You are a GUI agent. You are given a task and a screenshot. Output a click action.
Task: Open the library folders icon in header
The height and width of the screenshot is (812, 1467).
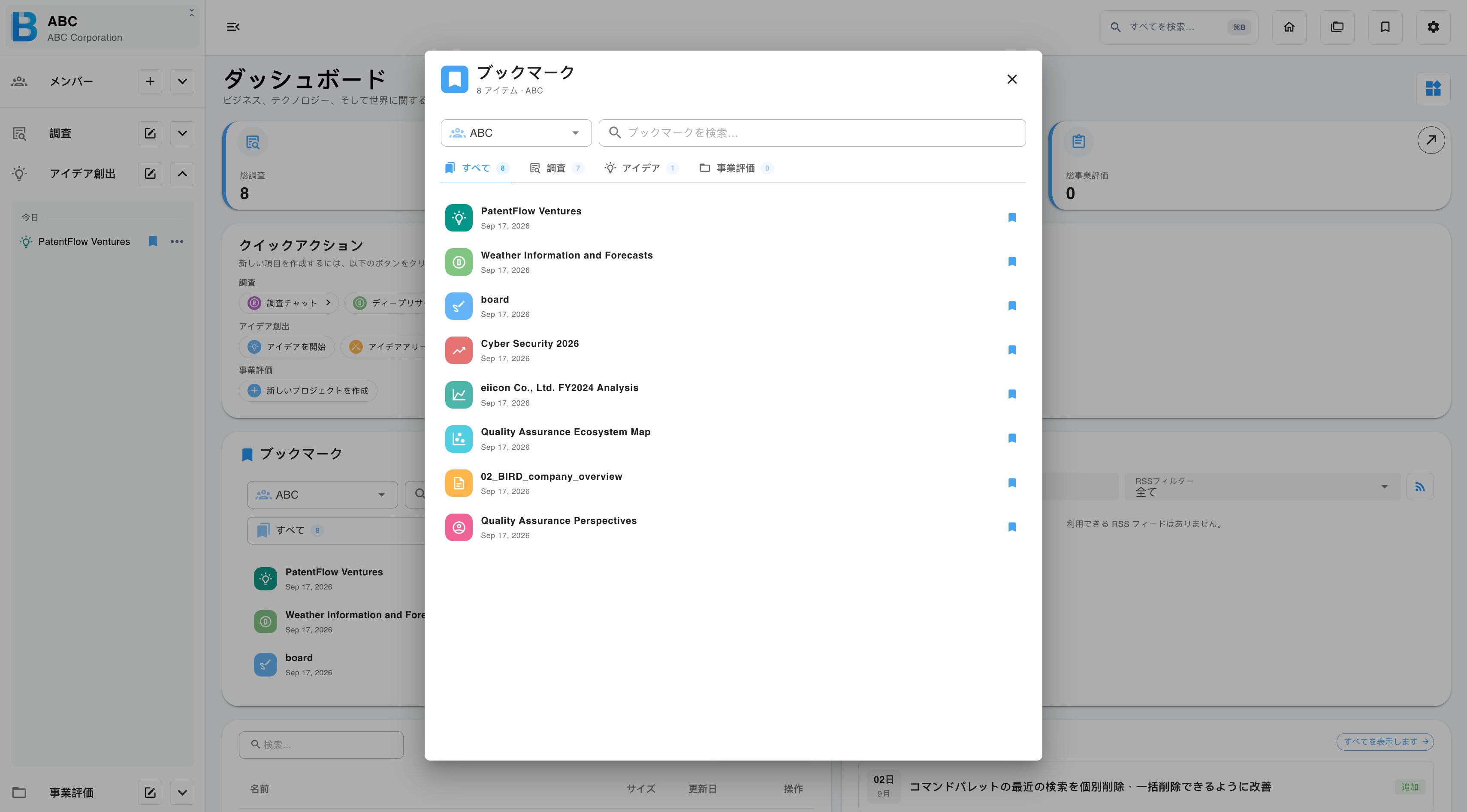point(1337,27)
